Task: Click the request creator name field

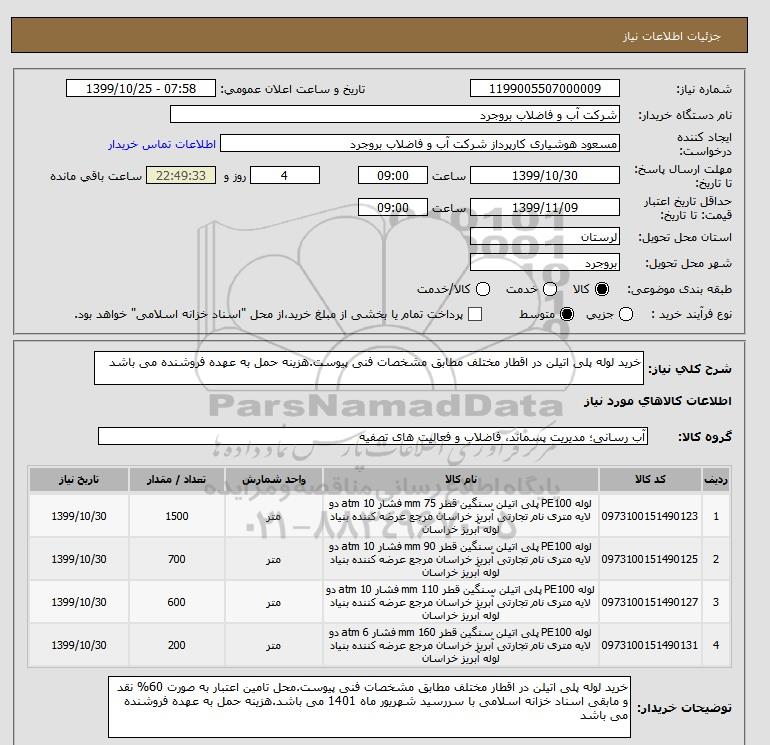Action: pos(419,143)
